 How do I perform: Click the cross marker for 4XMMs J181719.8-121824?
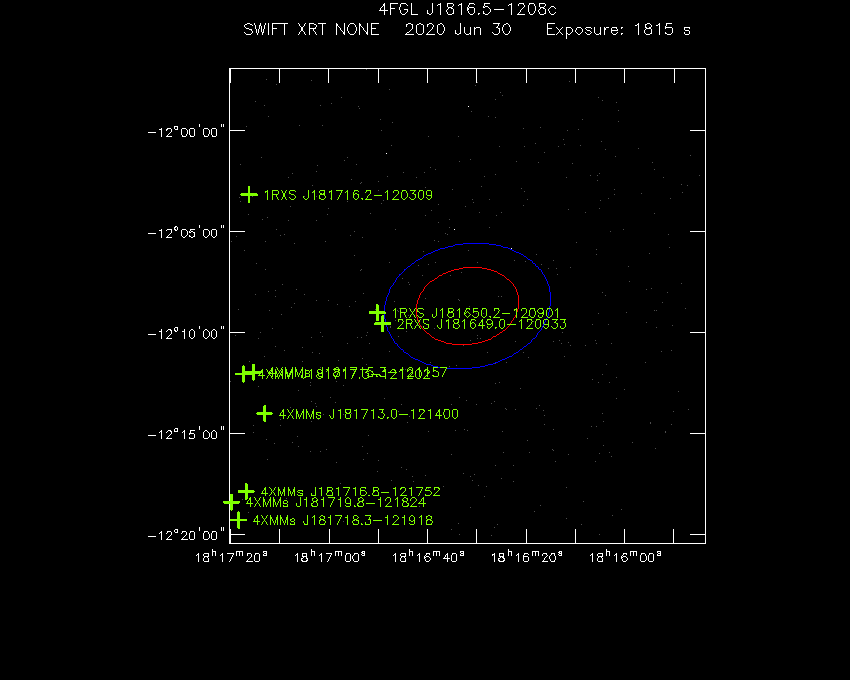tap(231, 502)
